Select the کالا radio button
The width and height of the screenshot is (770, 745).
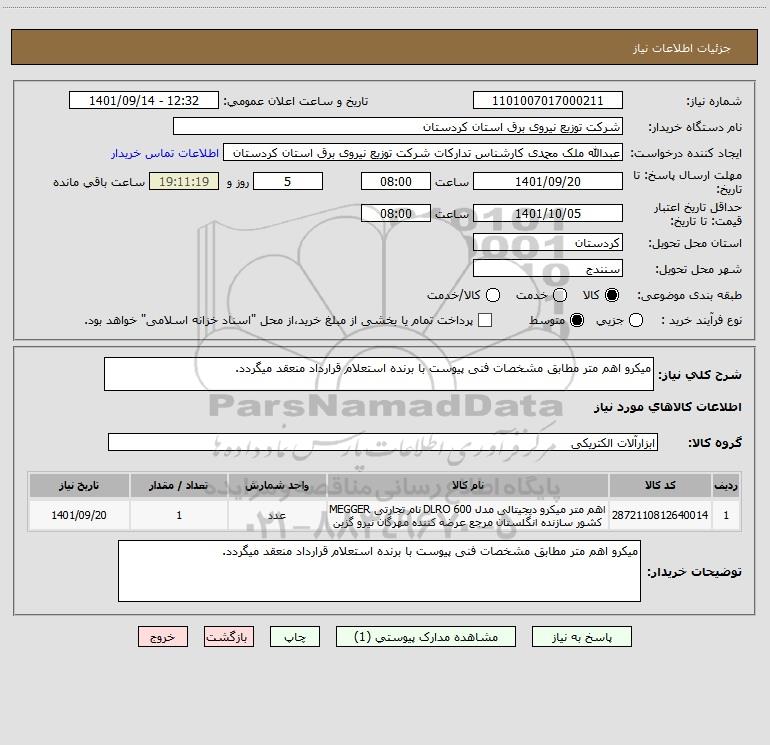pos(612,295)
